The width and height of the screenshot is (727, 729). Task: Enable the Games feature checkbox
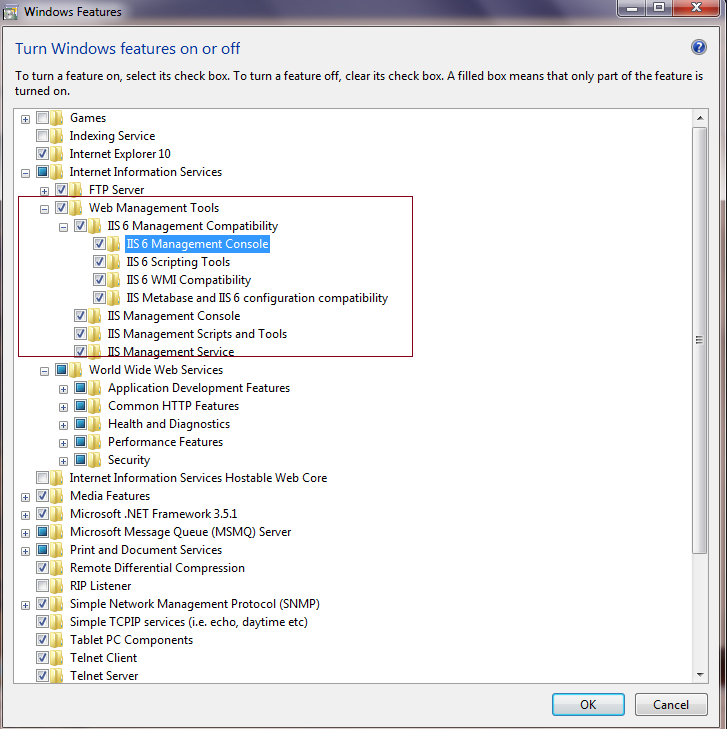click(42, 118)
